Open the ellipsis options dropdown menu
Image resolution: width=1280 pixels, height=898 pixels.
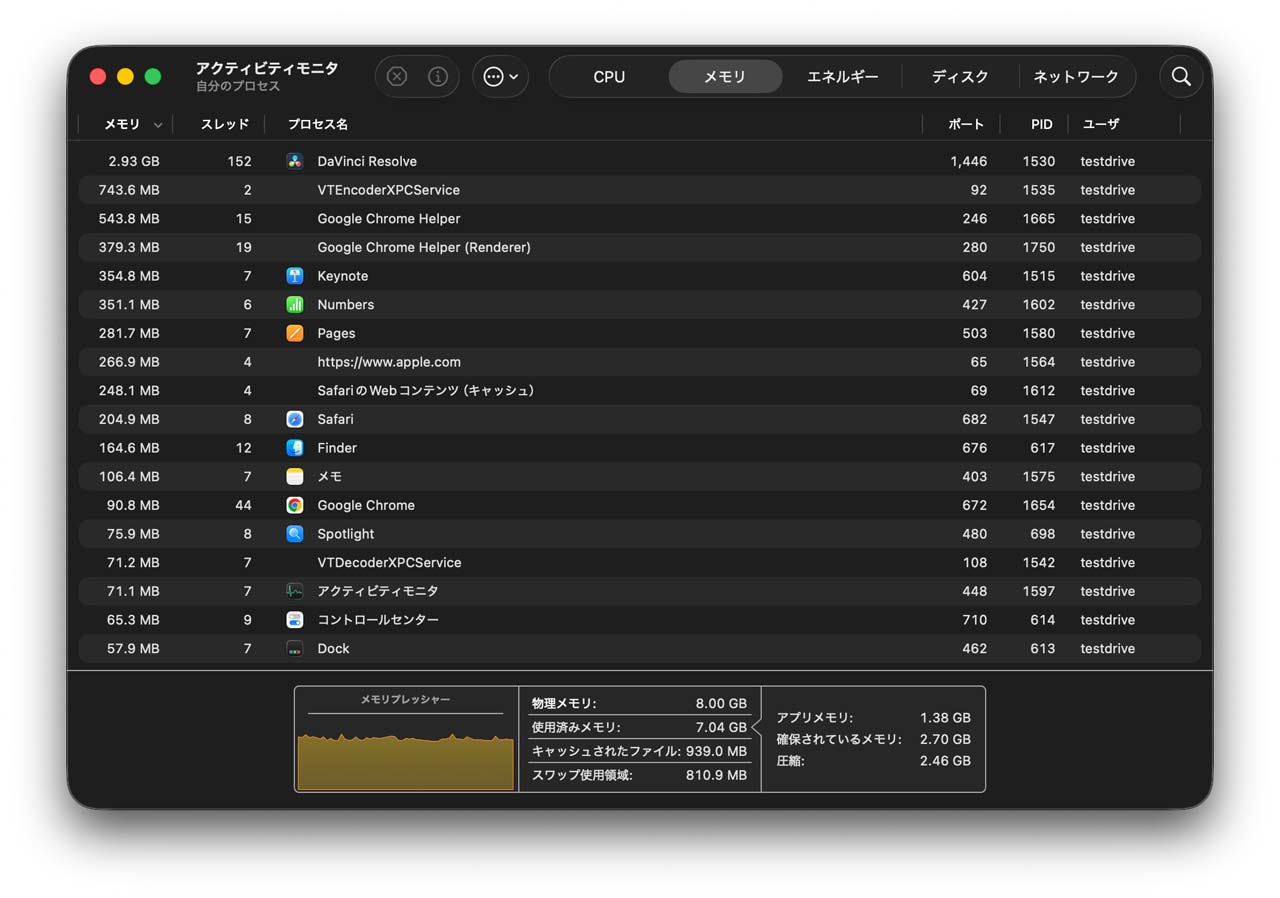pos(500,77)
